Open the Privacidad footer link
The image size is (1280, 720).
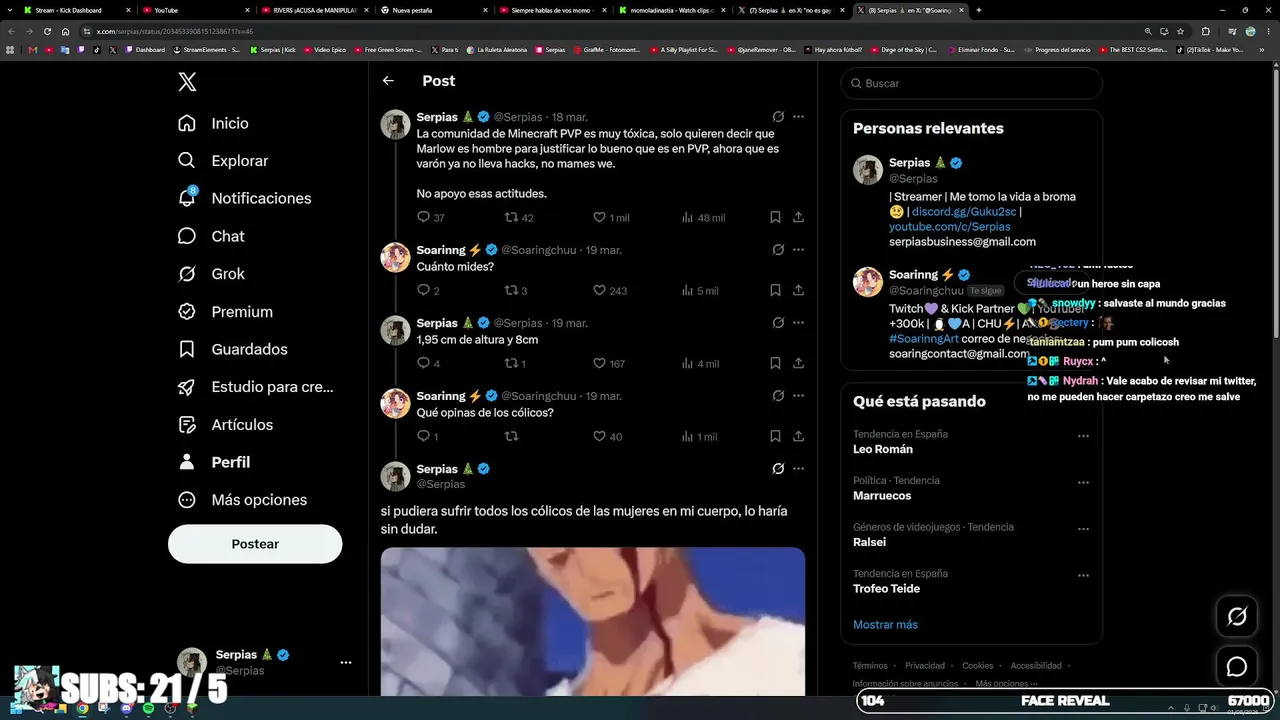(925, 666)
